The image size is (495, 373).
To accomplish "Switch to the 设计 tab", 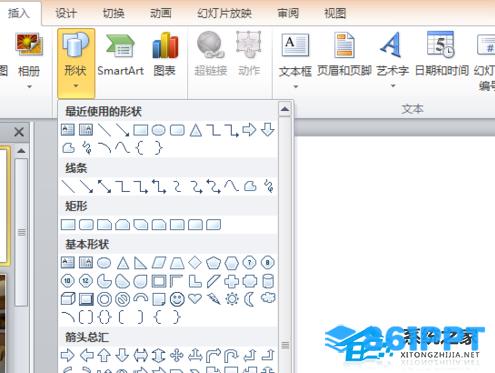I will [66, 13].
